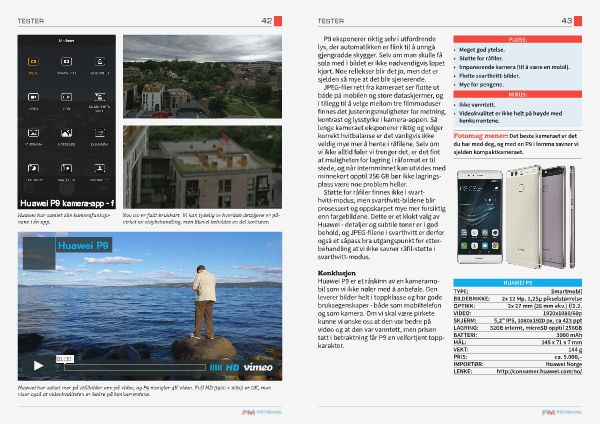Click the "Støtte for råfiler." bullet
The width and height of the screenshot is (600, 424).
click(x=481, y=59)
